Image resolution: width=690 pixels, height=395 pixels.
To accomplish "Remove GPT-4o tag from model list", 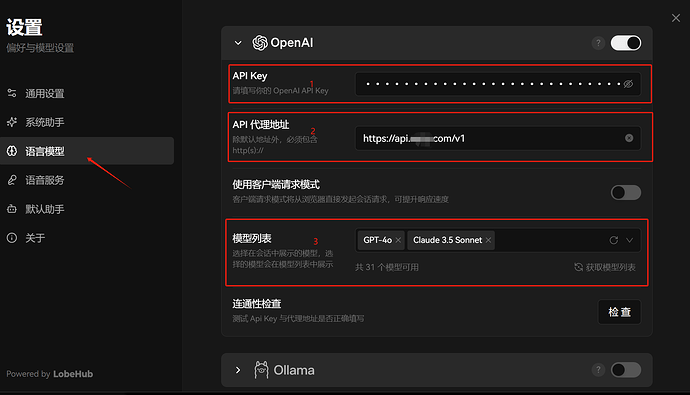I will [x=398, y=240].
